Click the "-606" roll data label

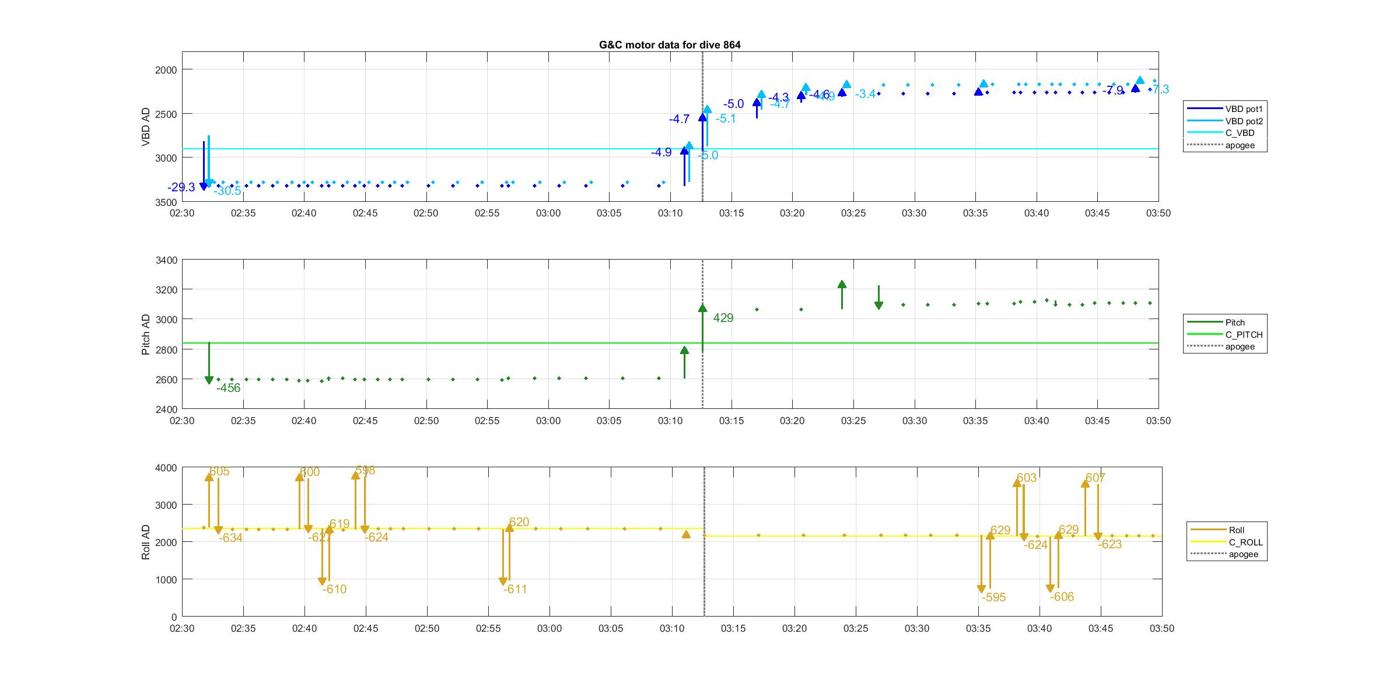pyautogui.click(x=1062, y=597)
